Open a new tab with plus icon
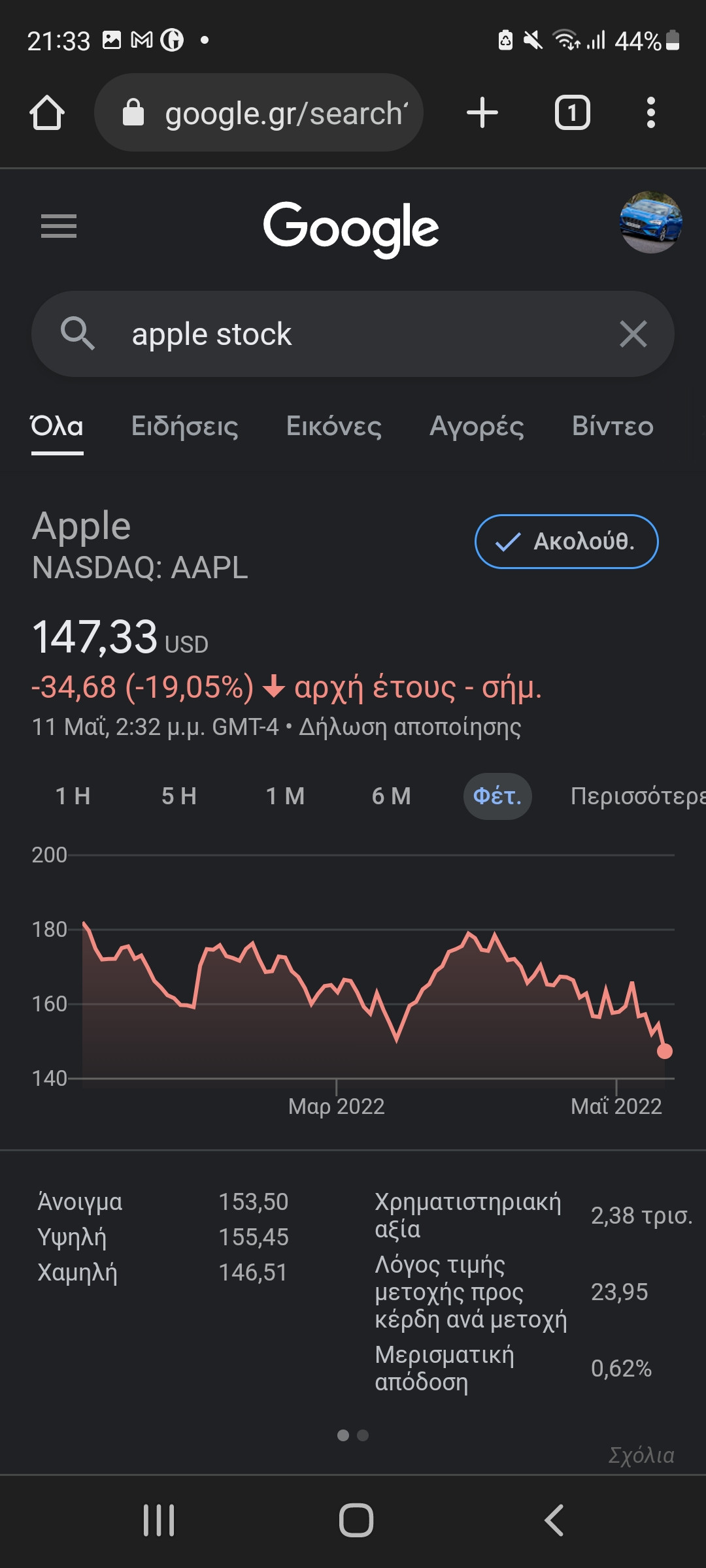Viewport: 706px width, 1568px height. [482, 112]
